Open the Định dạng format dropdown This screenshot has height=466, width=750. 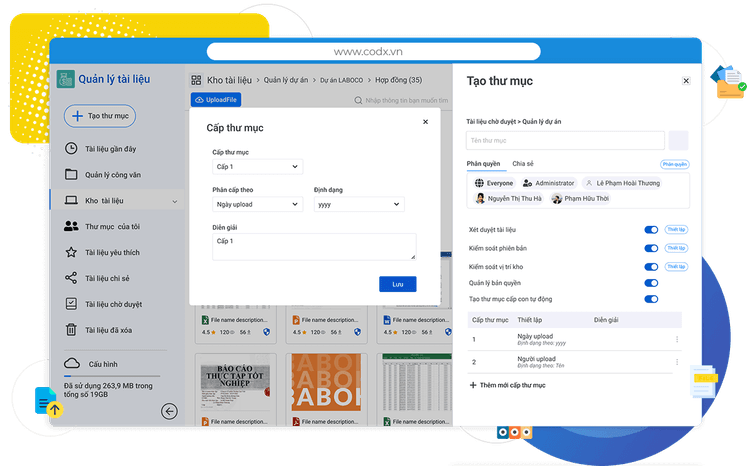(x=358, y=204)
